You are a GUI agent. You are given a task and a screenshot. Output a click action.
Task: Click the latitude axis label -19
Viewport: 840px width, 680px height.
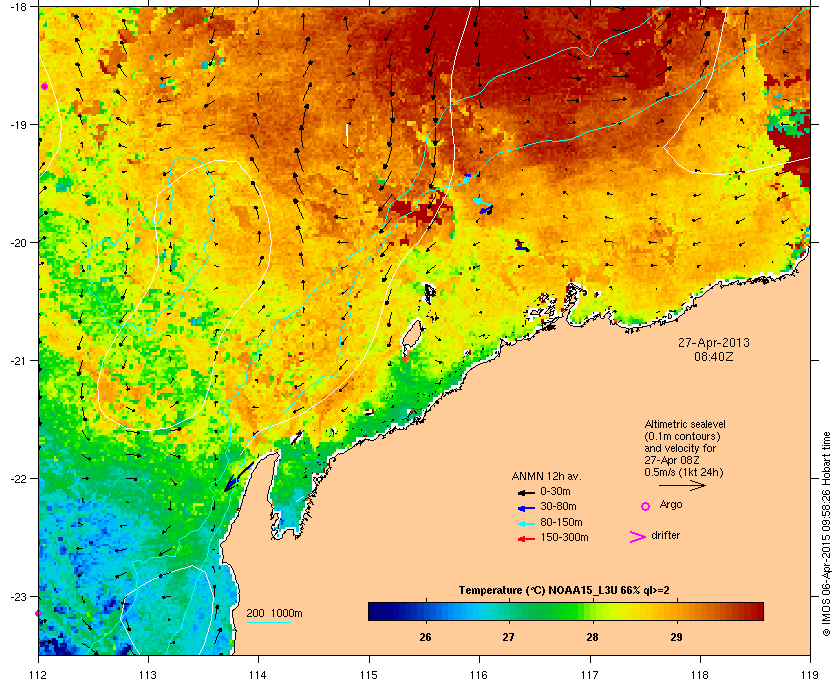coord(17,125)
